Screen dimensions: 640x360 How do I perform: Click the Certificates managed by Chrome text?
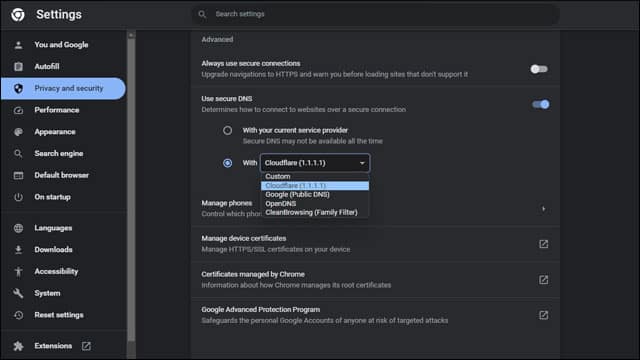[x=253, y=274]
